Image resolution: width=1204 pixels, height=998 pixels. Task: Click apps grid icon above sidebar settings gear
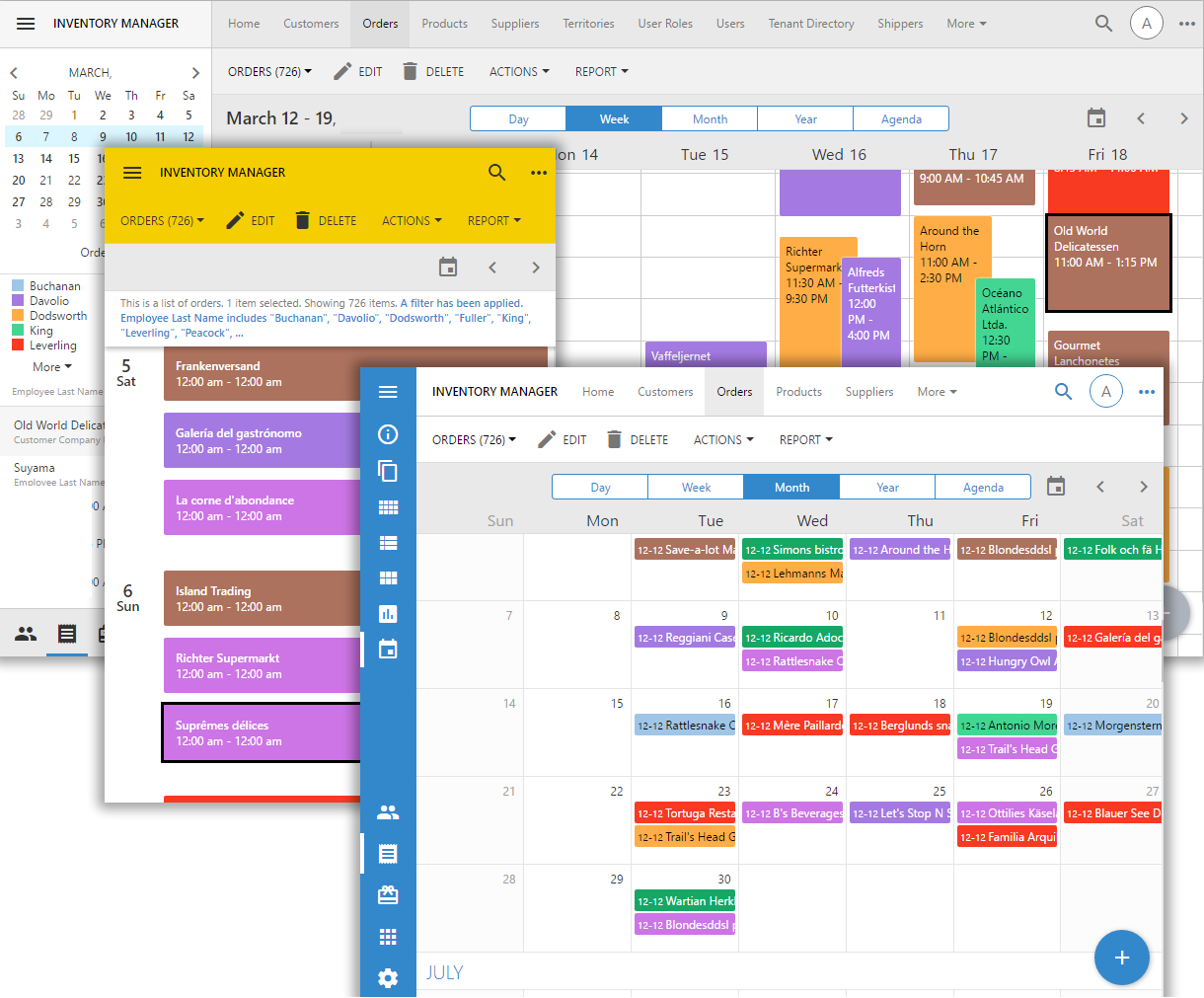point(388,937)
